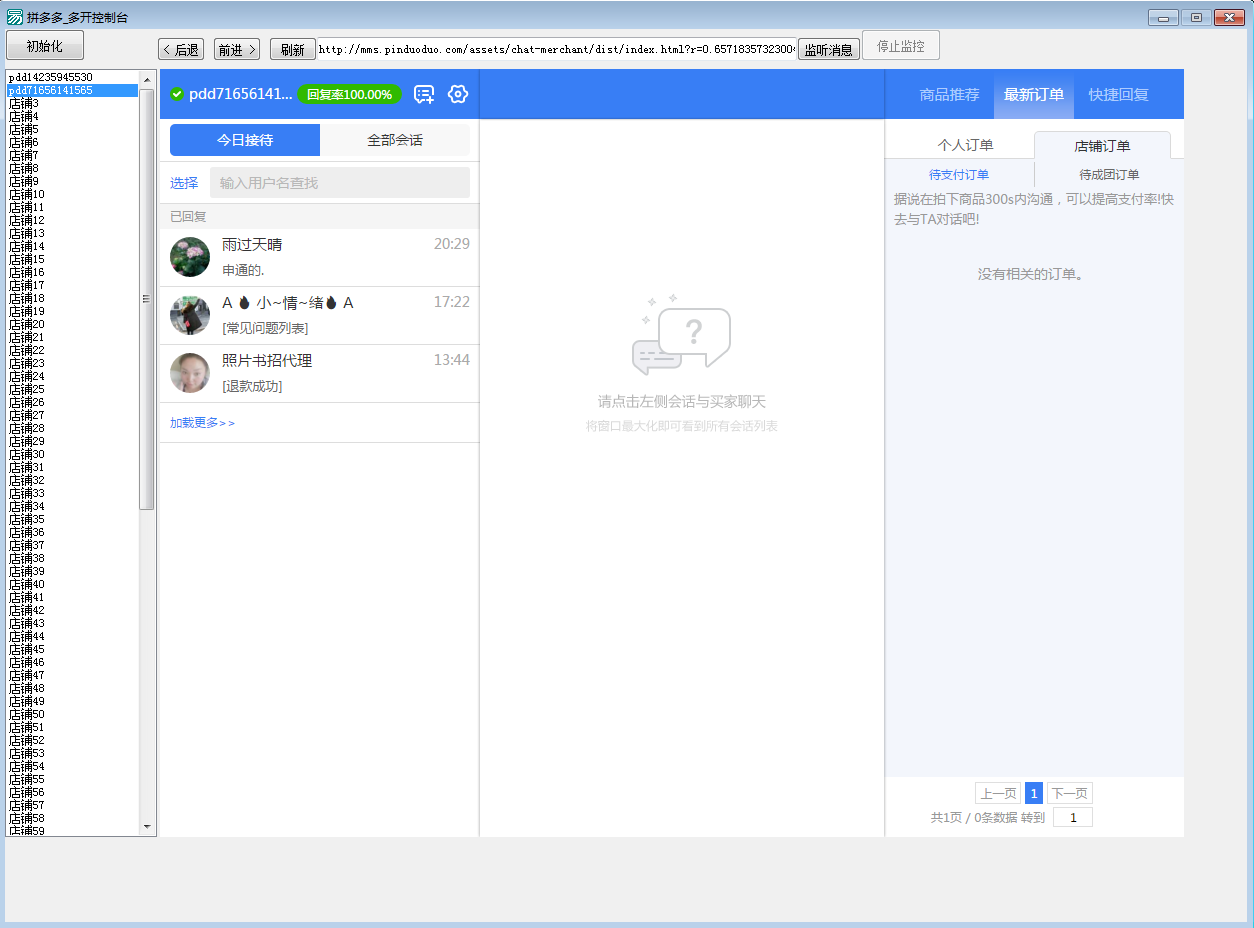This screenshot has height=928, width=1254.
Task: Click the 已回复 section header
Action: (x=320, y=216)
